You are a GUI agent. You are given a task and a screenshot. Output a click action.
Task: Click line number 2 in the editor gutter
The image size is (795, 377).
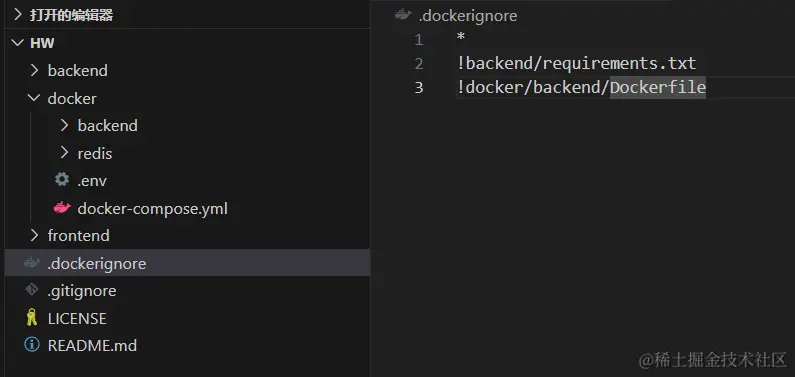click(x=419, y=64)
